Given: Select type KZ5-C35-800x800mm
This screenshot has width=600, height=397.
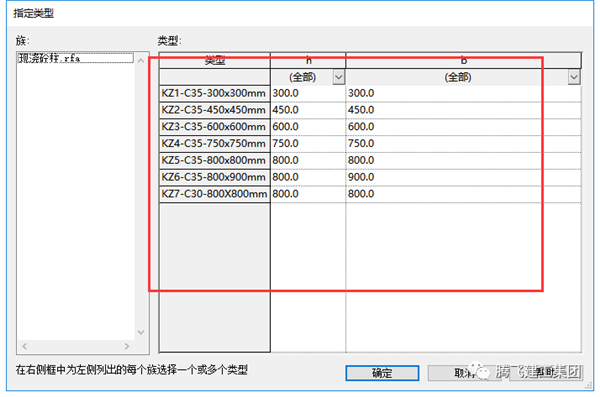Looking at the screenshot, I should pyautogui.click(x=214, y=160).
